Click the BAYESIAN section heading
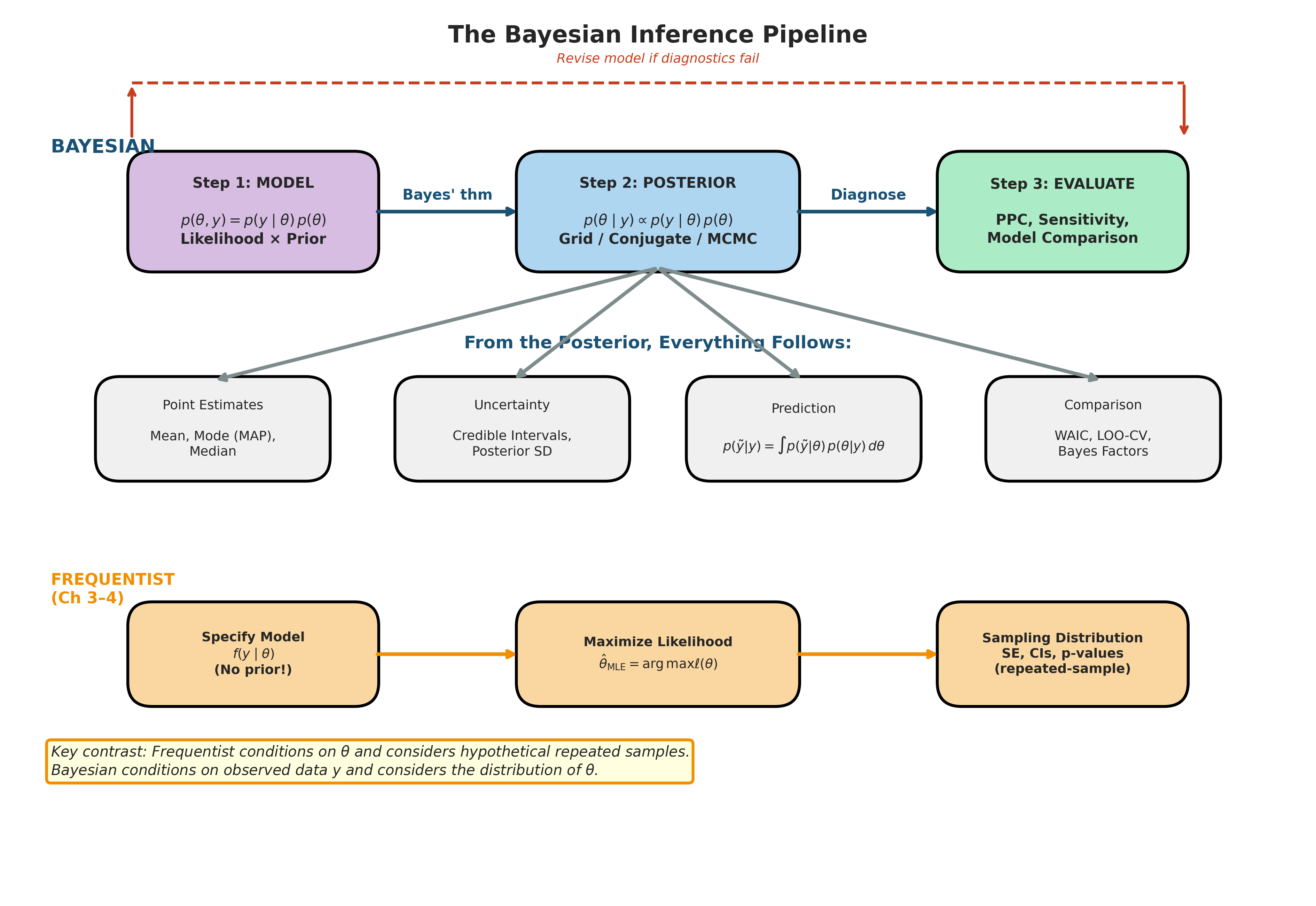This screenshot has width=1316, height=906. point(103,146)
